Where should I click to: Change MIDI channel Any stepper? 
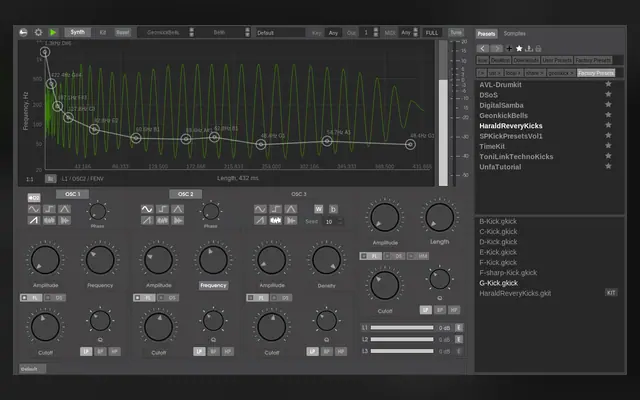pyautogui.click(x=416, y=32)
